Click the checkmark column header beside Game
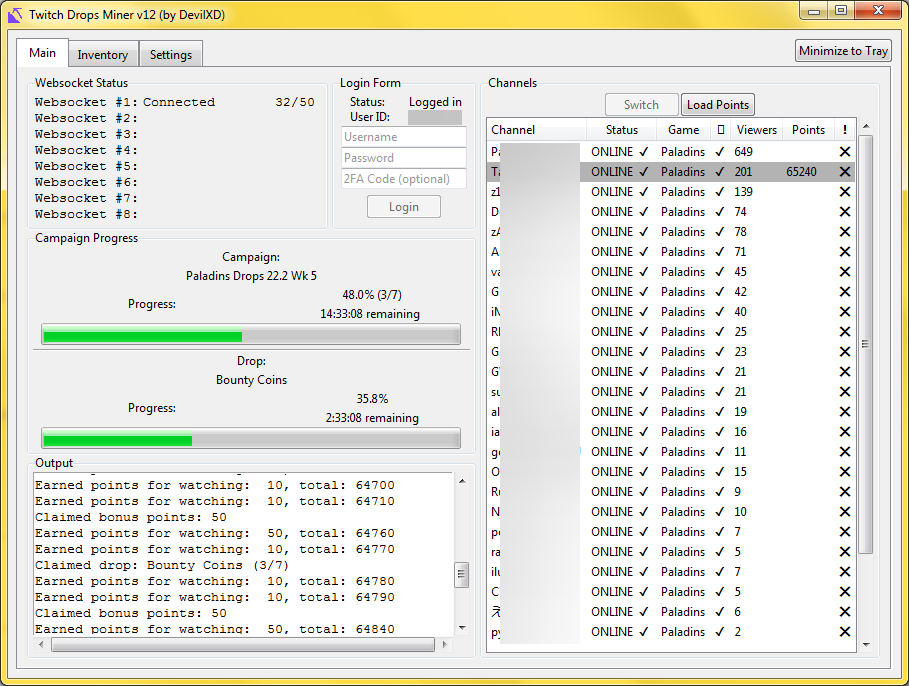The height and width of the screenshot is (686, 909). tap(722, 129)
